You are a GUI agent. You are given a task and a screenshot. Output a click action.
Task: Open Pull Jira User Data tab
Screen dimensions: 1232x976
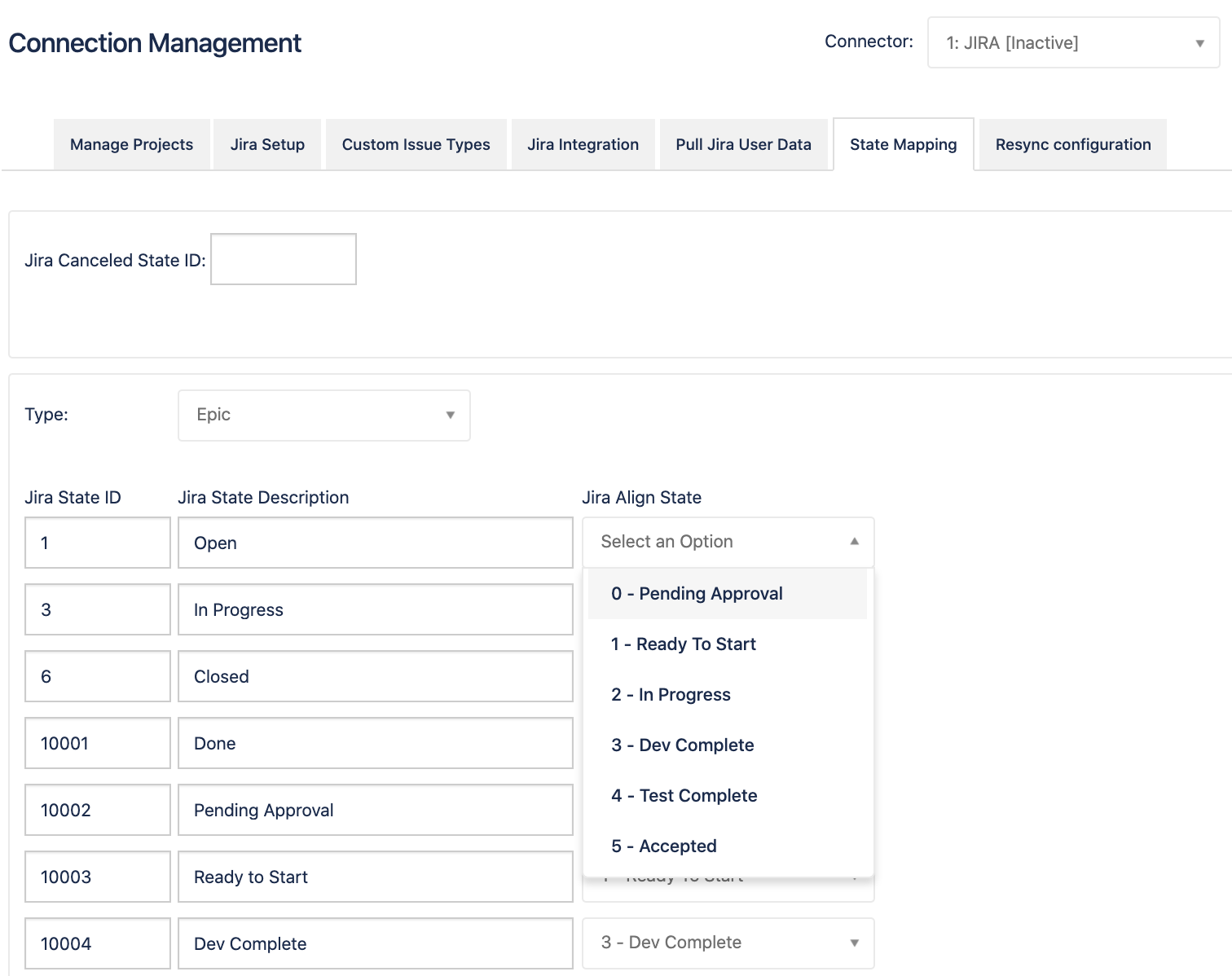[744, 144]
